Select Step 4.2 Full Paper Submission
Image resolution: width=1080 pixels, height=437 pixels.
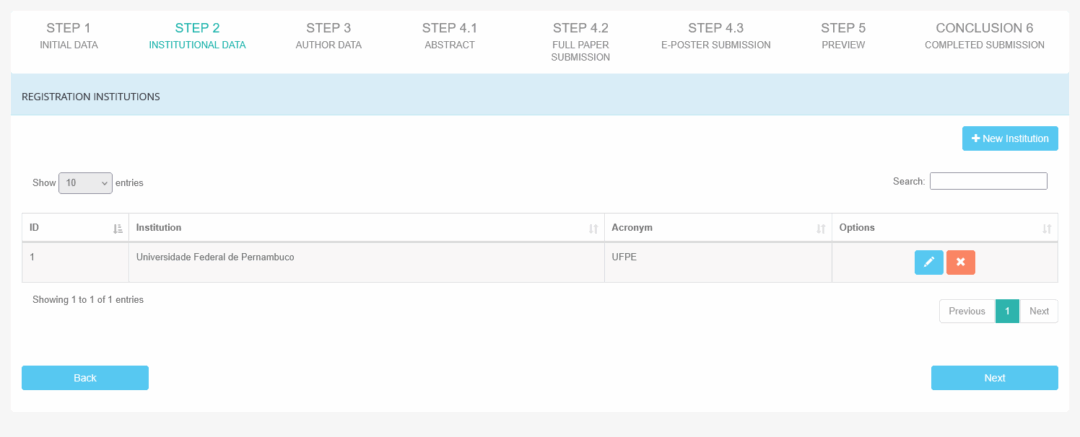click(580, 42)
